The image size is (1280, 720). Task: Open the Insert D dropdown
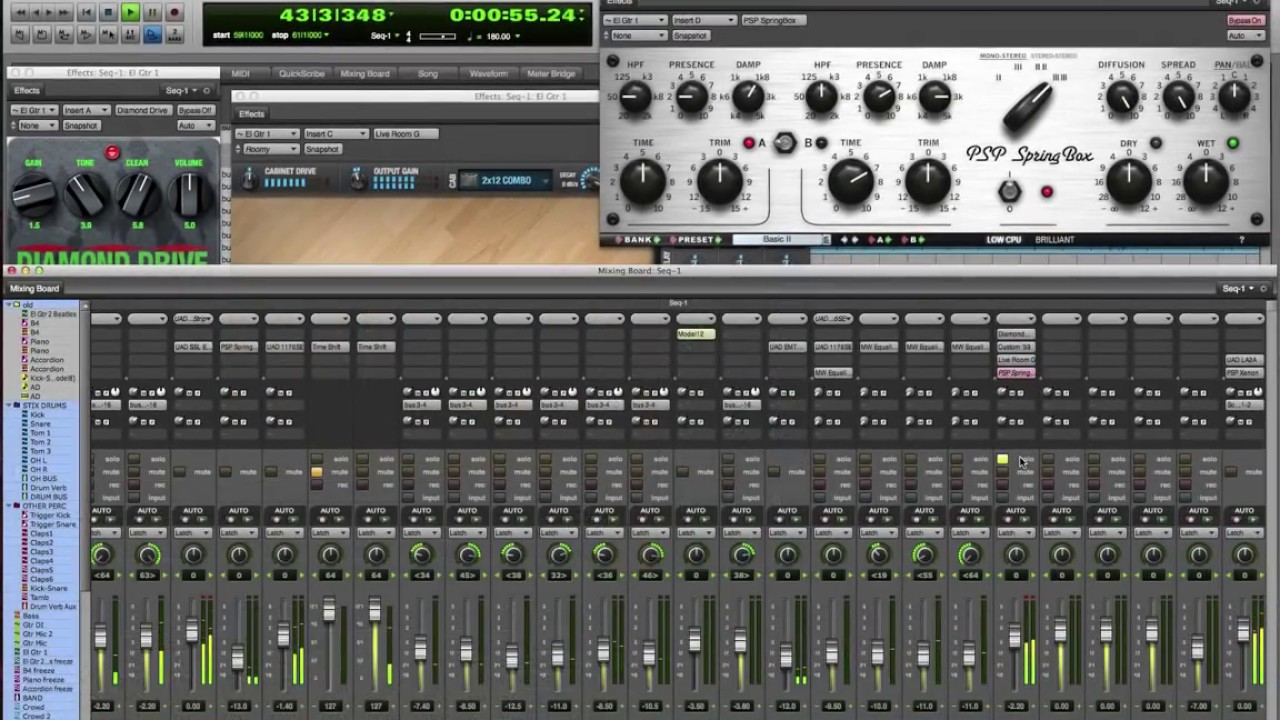pyautogui.click(x=706, y=20)
